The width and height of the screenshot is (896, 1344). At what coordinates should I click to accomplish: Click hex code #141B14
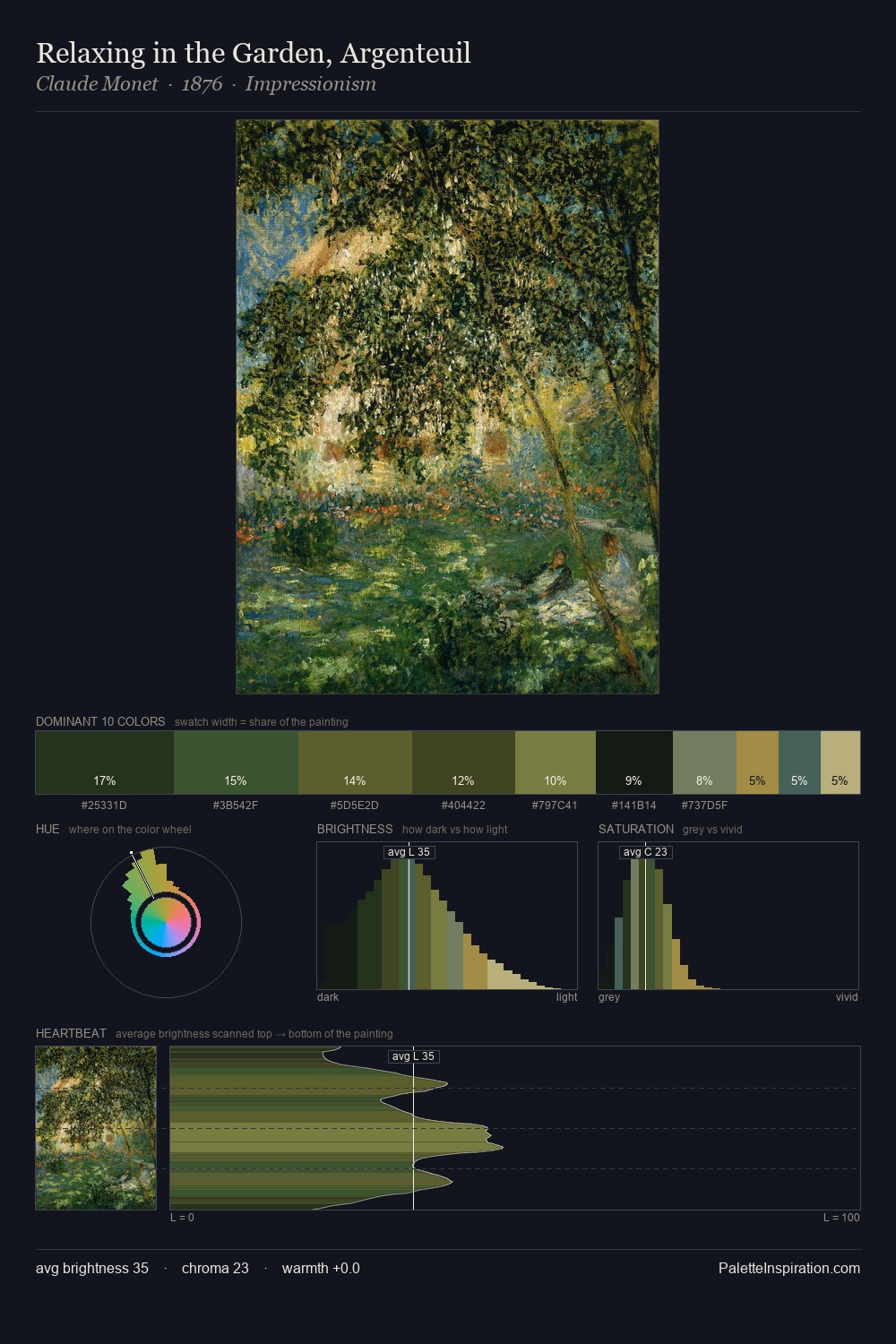(x=634, y=806)
